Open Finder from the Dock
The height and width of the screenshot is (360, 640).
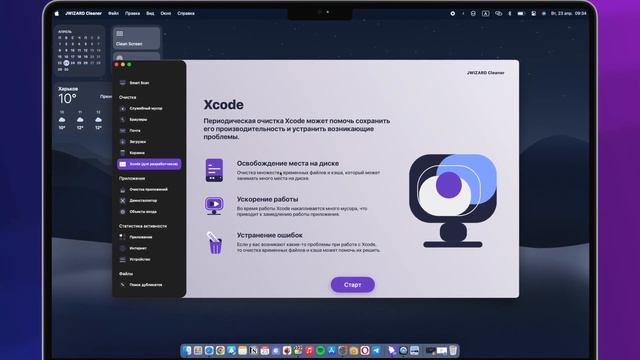(187, 350)
